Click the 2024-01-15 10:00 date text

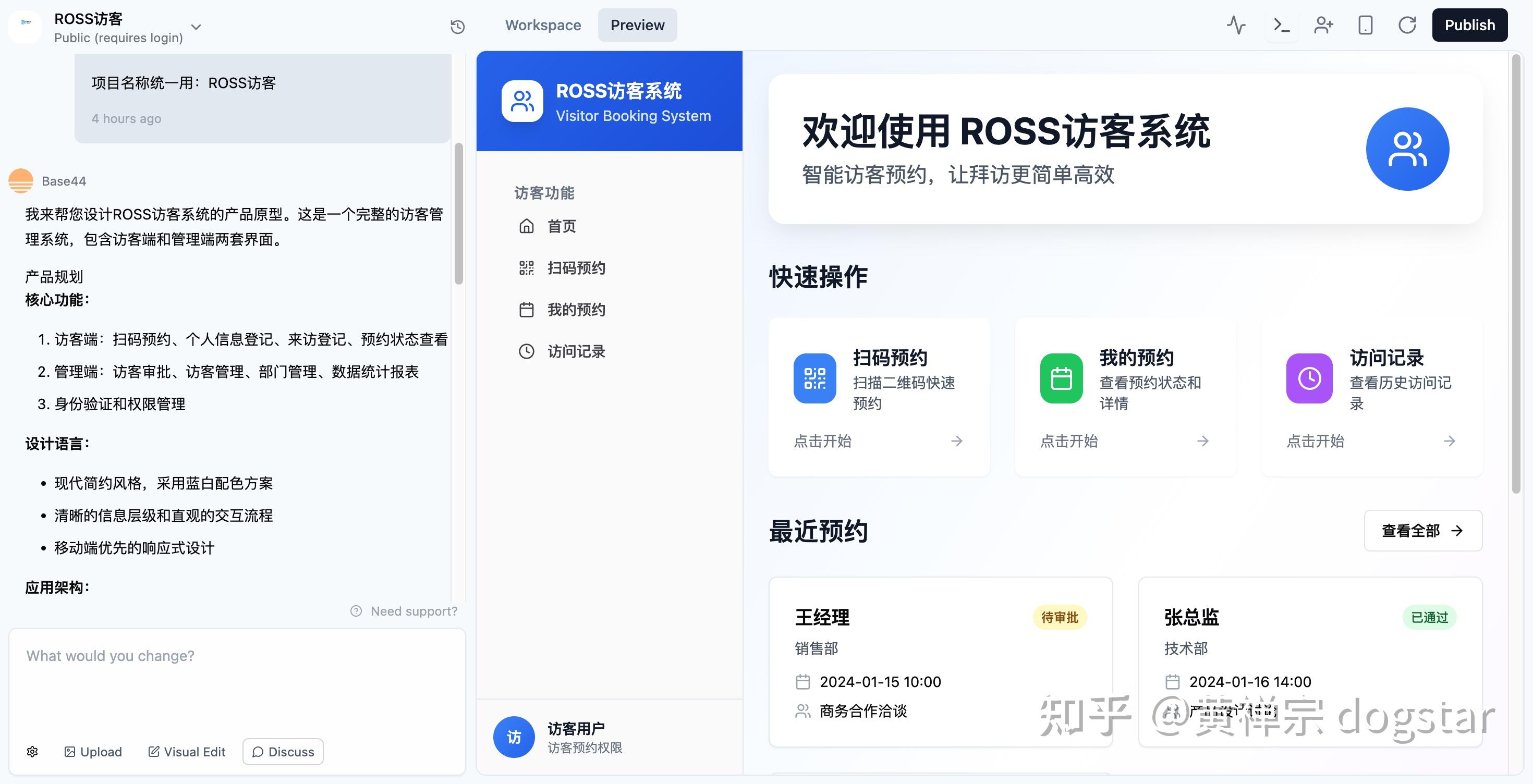880,682
